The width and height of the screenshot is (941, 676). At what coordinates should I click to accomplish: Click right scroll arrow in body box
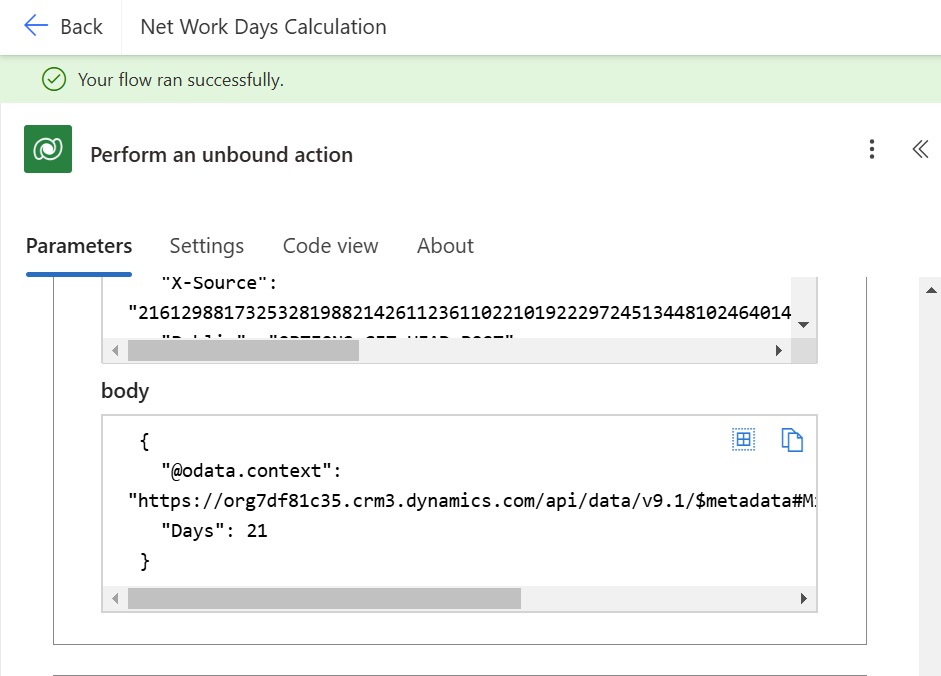[804, 599]
